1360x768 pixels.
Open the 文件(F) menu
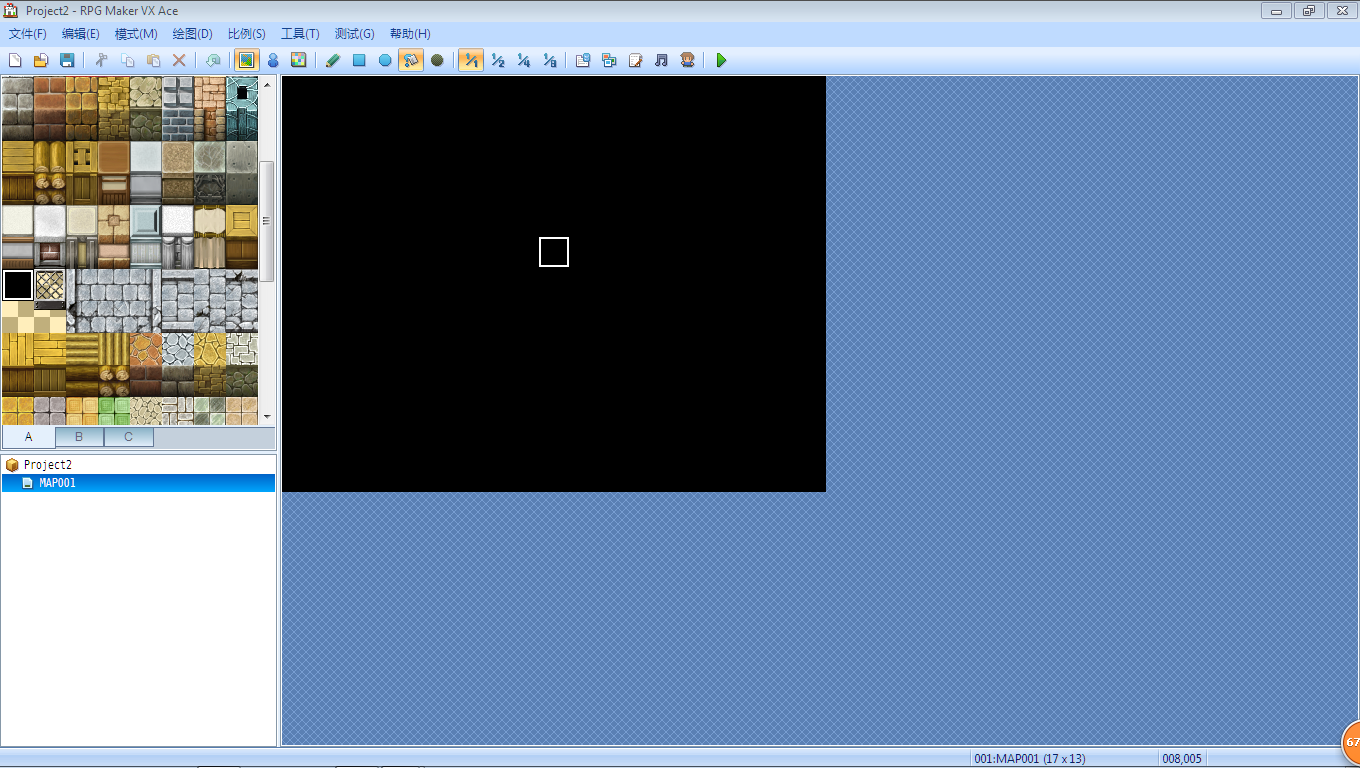27,34
